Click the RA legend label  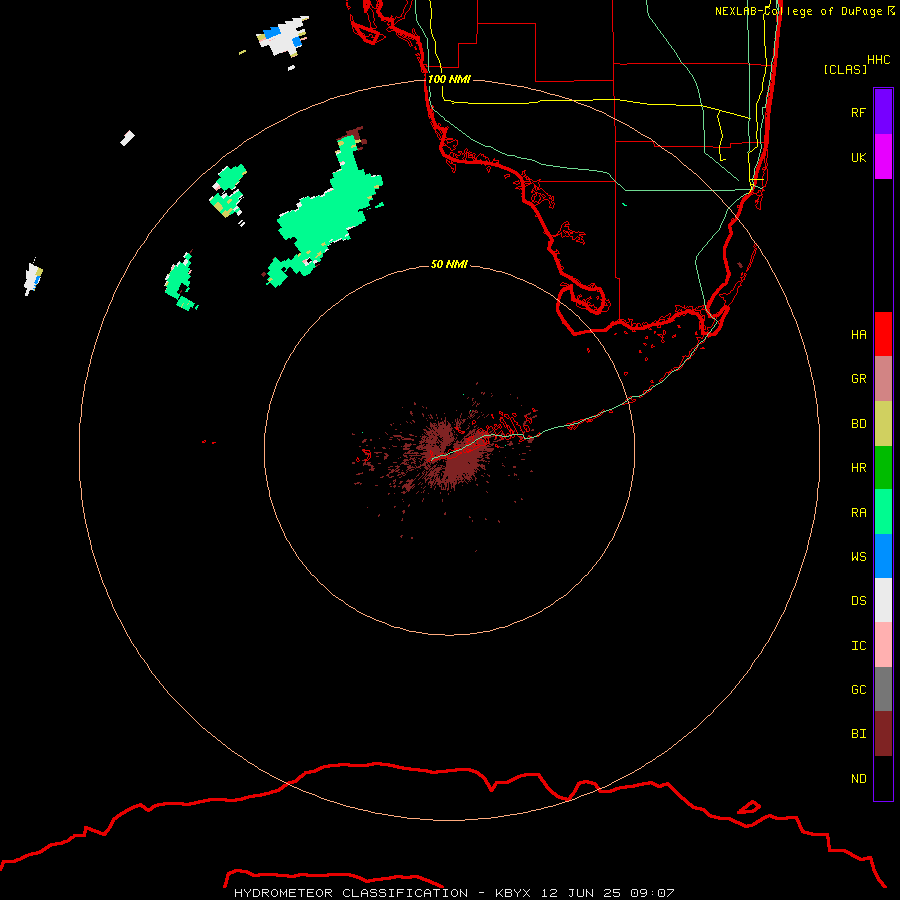pyautogui.click(x=858, y=513)
